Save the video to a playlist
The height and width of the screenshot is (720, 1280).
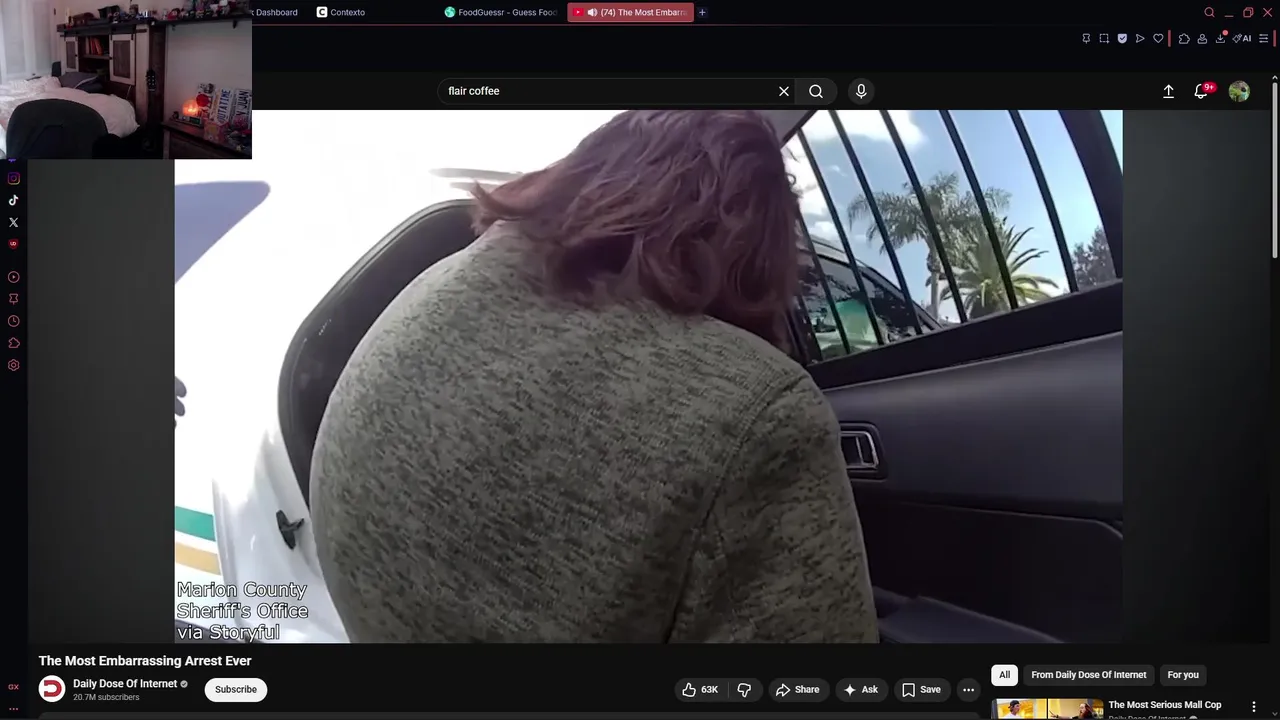click(921, 690)
